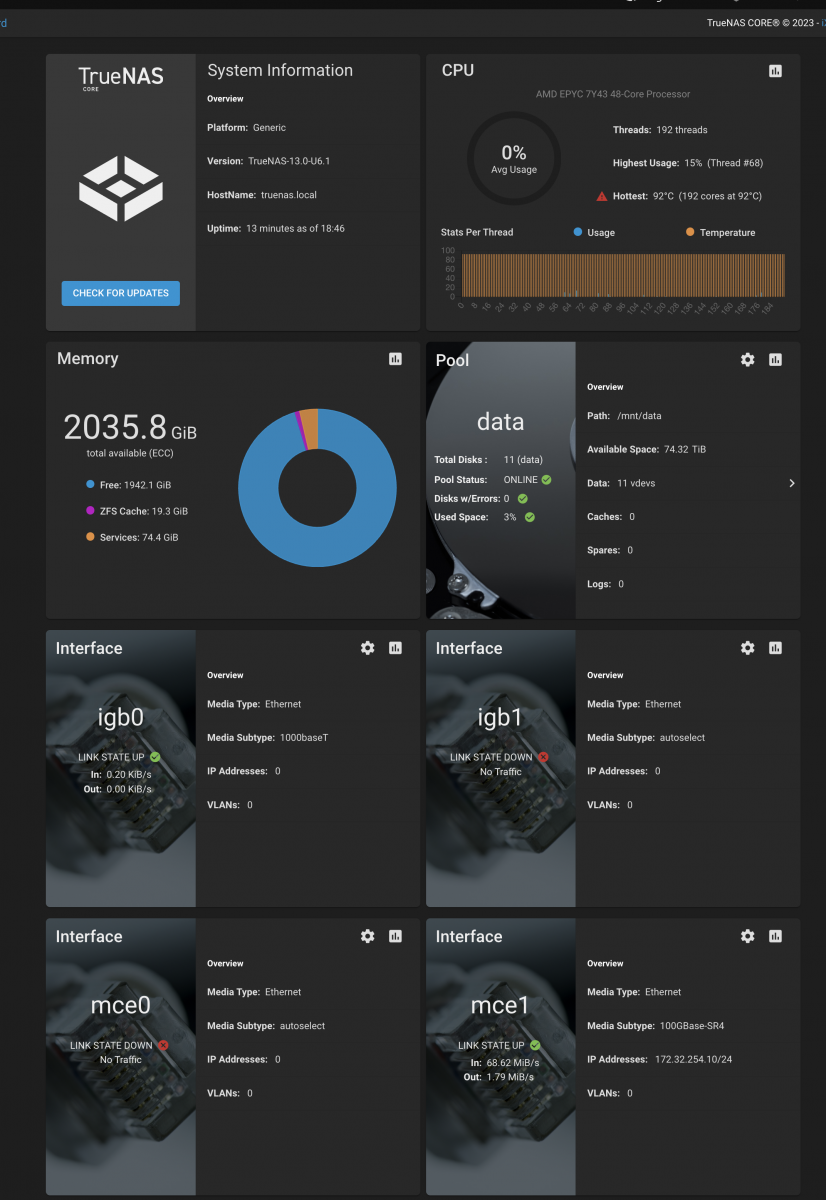The image size is (826, 1200).
Task: Click the orange Temperature legend dot
Action: pos(690,232)
